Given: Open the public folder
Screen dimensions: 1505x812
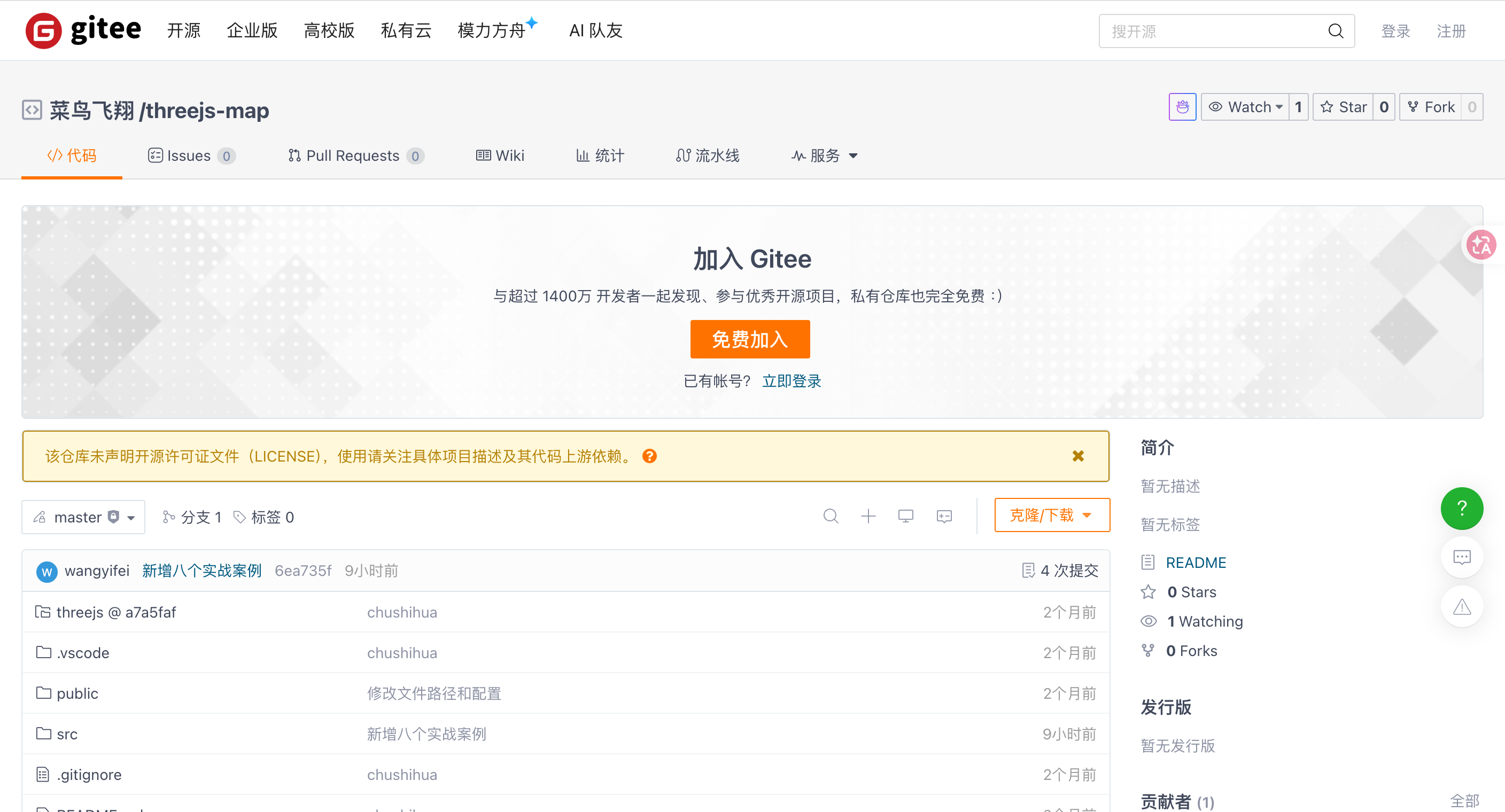Looking at the screenshot, I should [x=77, y=693].
